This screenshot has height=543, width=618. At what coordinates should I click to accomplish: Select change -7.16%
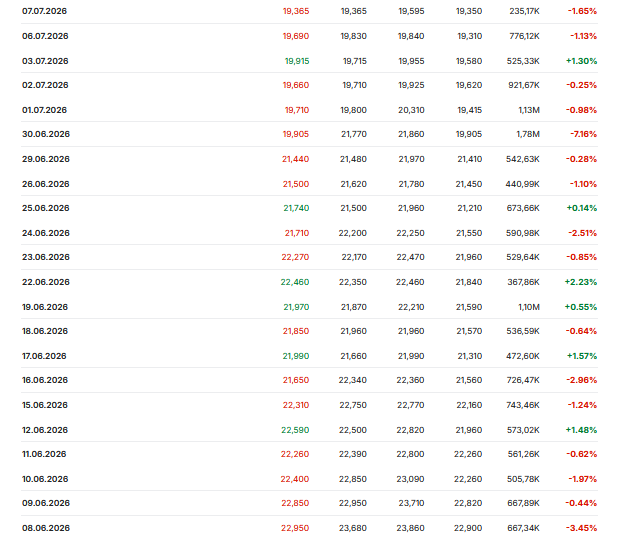583,134
